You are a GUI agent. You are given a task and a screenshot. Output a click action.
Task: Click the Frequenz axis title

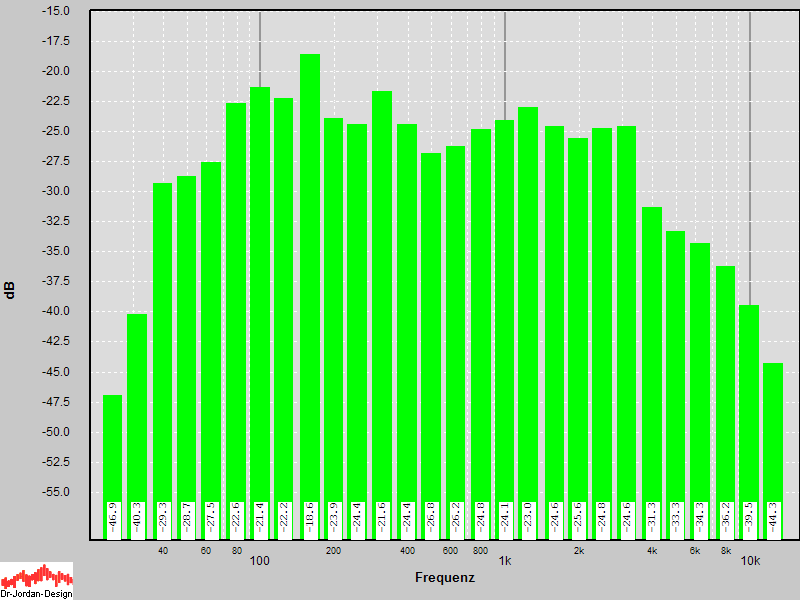pyautogui.click(x=444, y=578)
